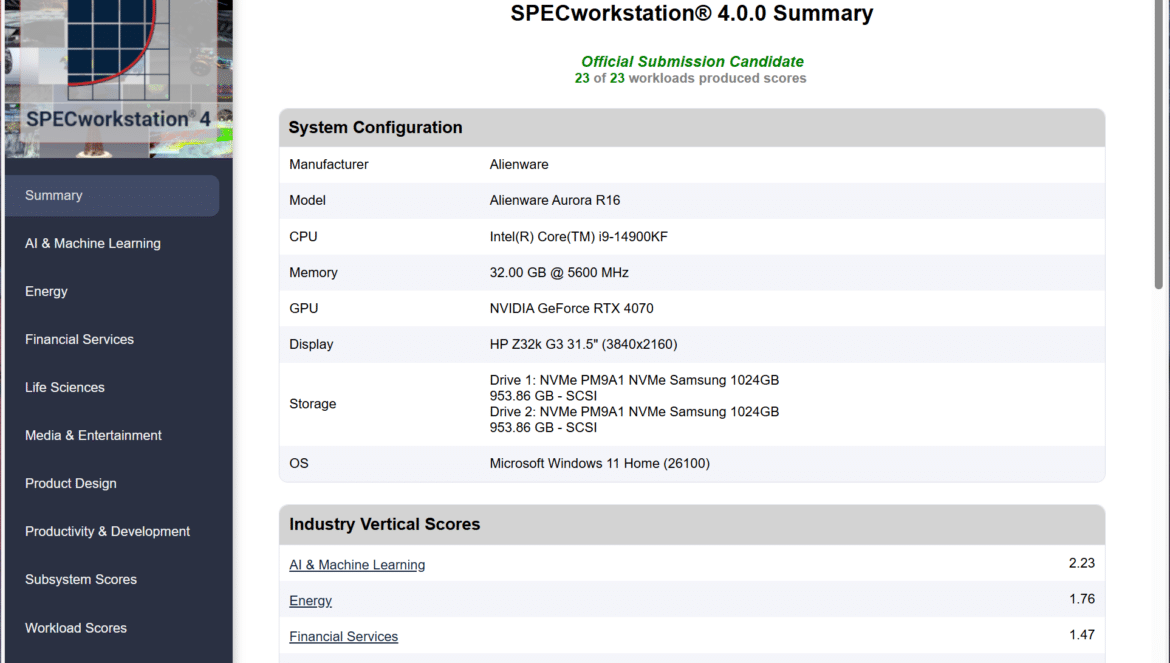Click the Energy score 1.76
This screenshot has height=663, width=1170.
1081,599
